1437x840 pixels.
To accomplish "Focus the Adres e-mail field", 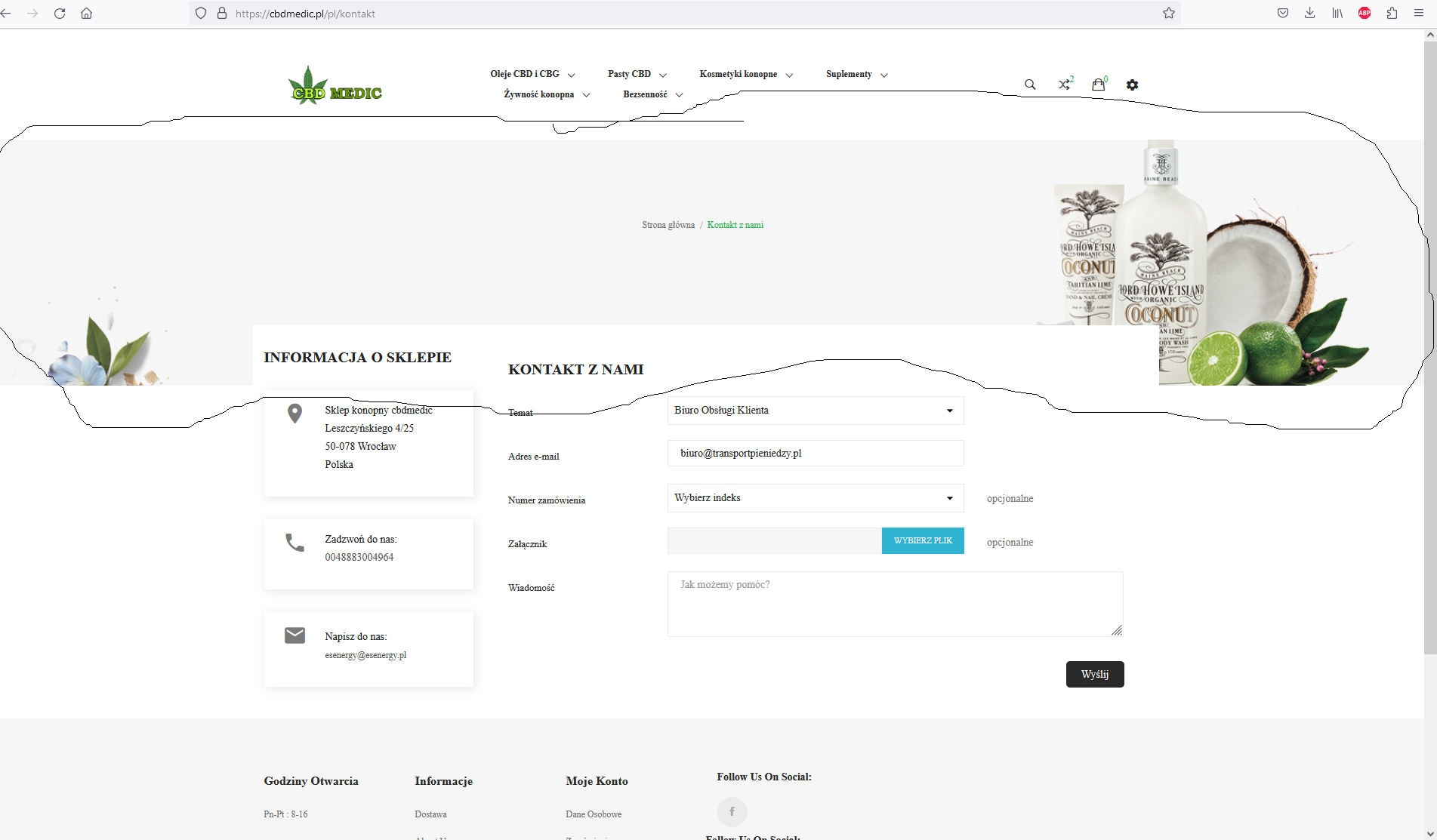I will tap(816, 454).
